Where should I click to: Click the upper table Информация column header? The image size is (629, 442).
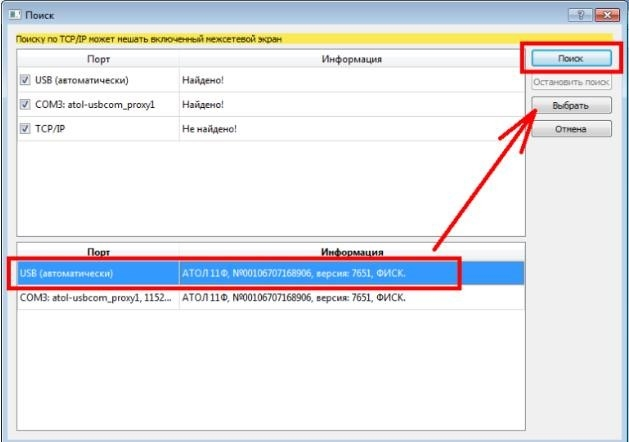352,59
